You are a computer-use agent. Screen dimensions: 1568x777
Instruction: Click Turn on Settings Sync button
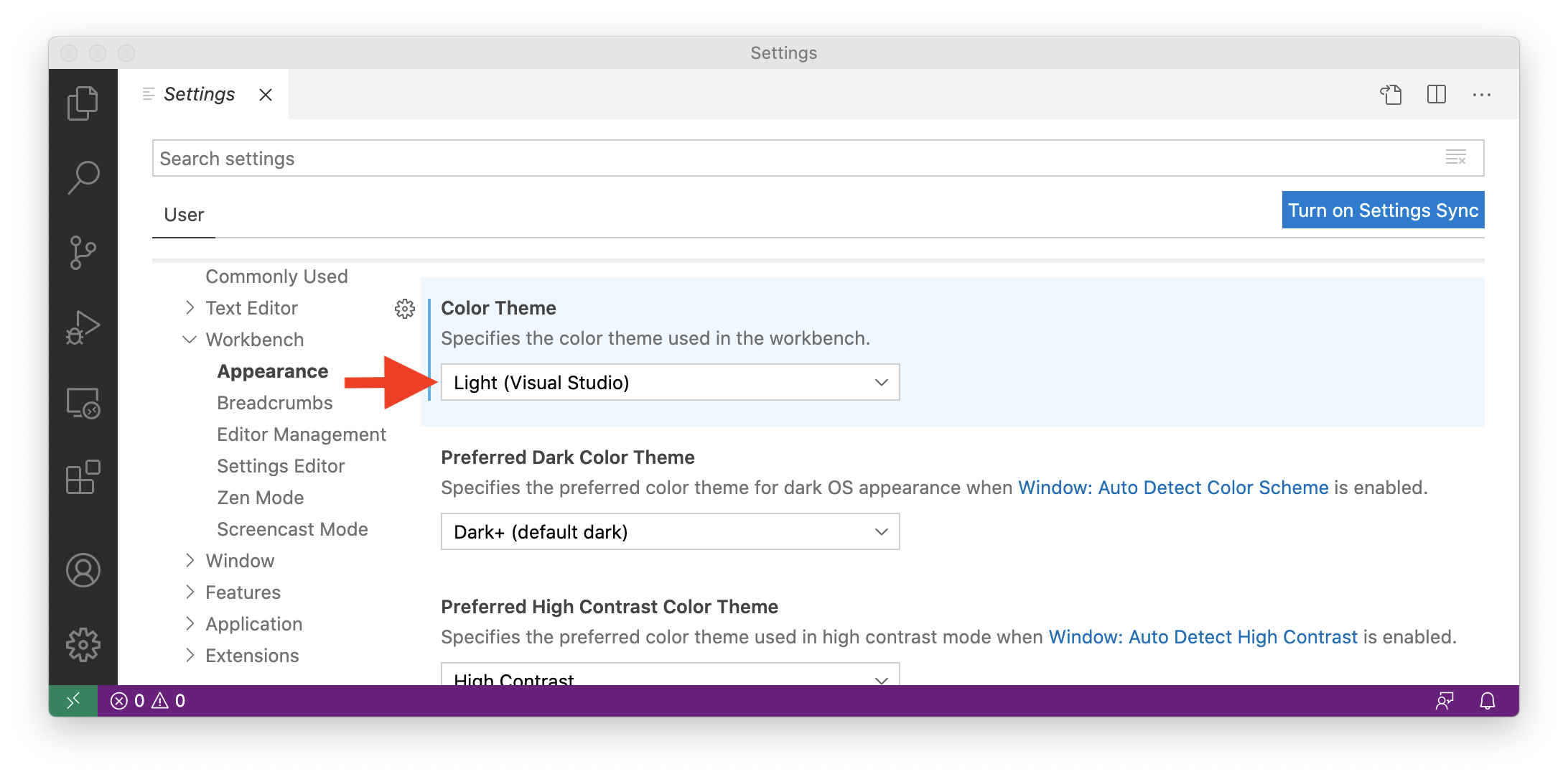pos(1382,210)
